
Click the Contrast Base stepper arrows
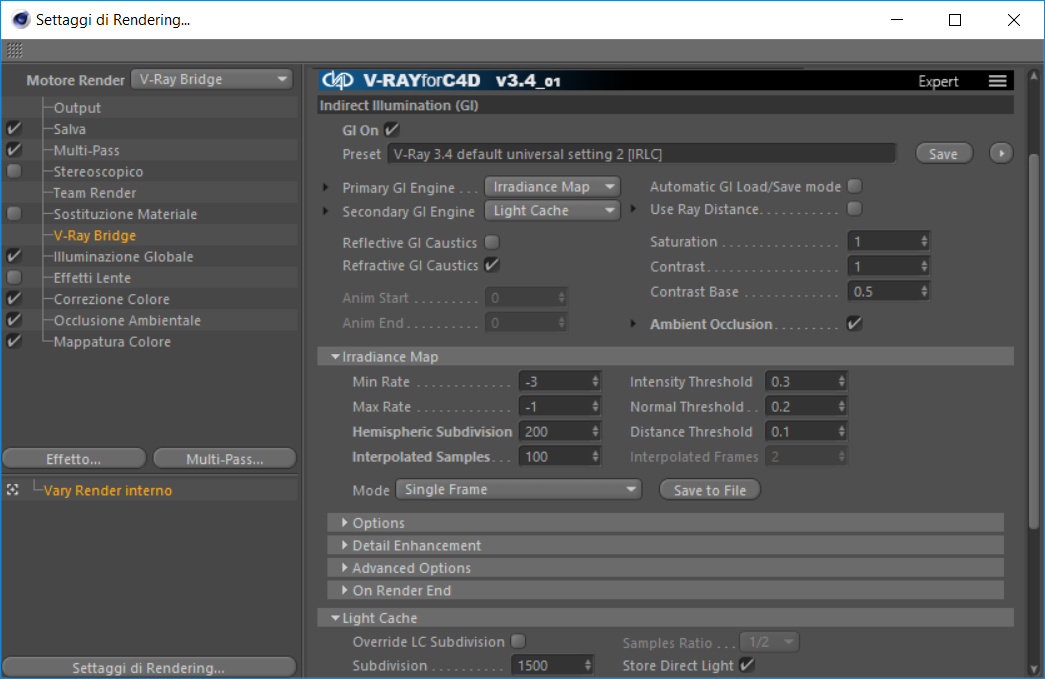[x=924, y=291]
